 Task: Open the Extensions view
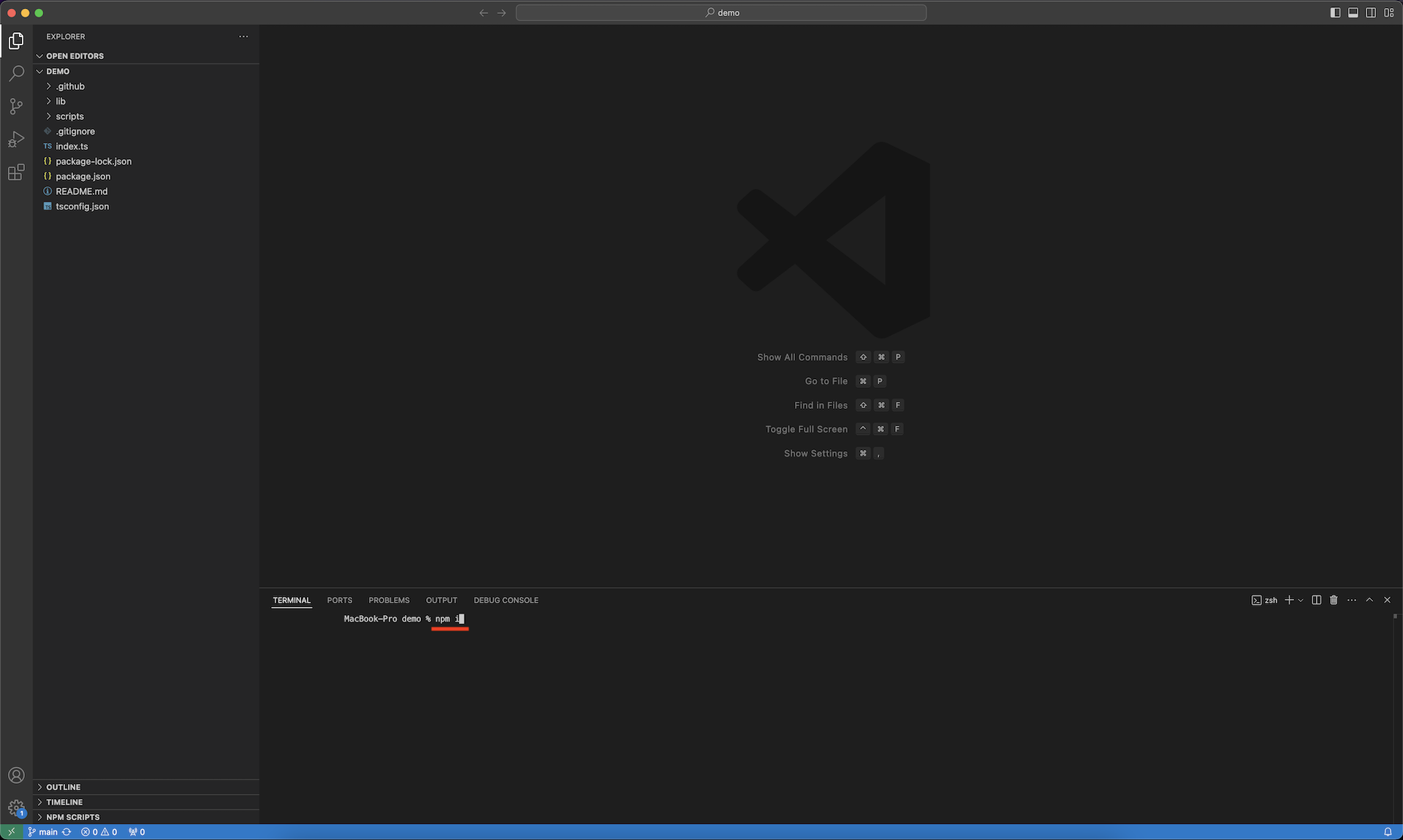[16, 172]
